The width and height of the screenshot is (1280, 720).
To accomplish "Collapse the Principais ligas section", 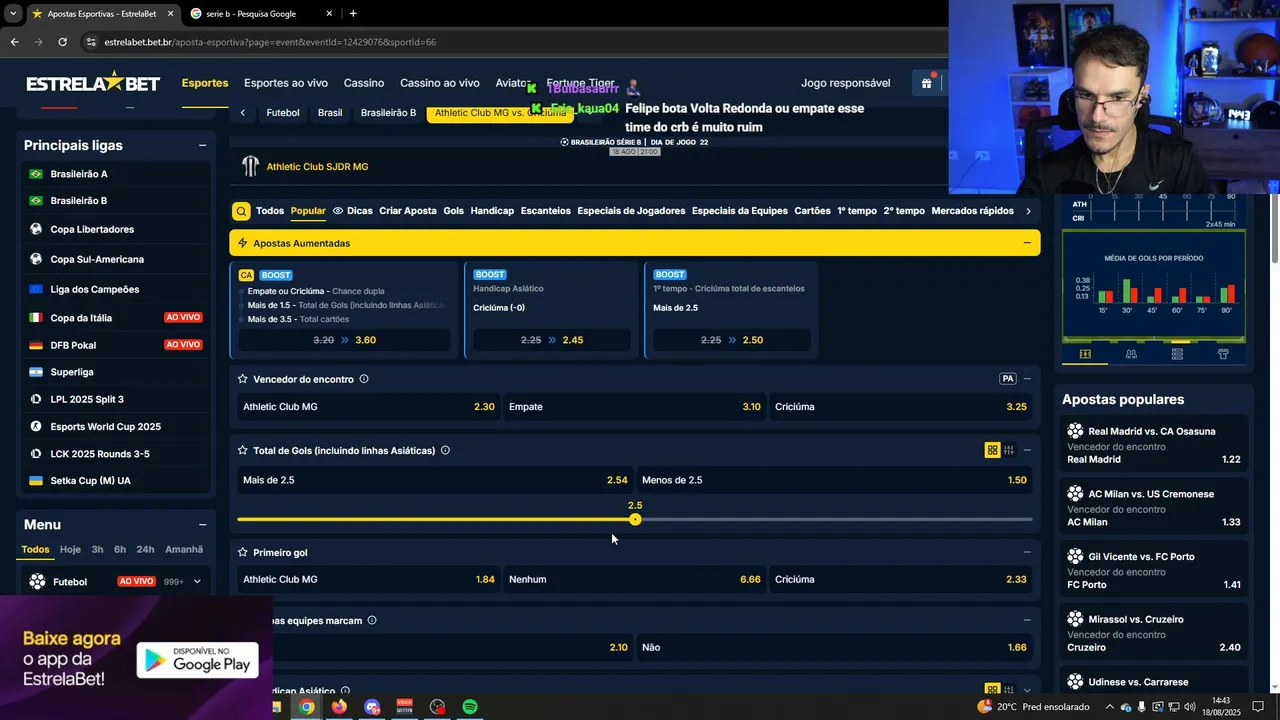I will click(202, 145).
